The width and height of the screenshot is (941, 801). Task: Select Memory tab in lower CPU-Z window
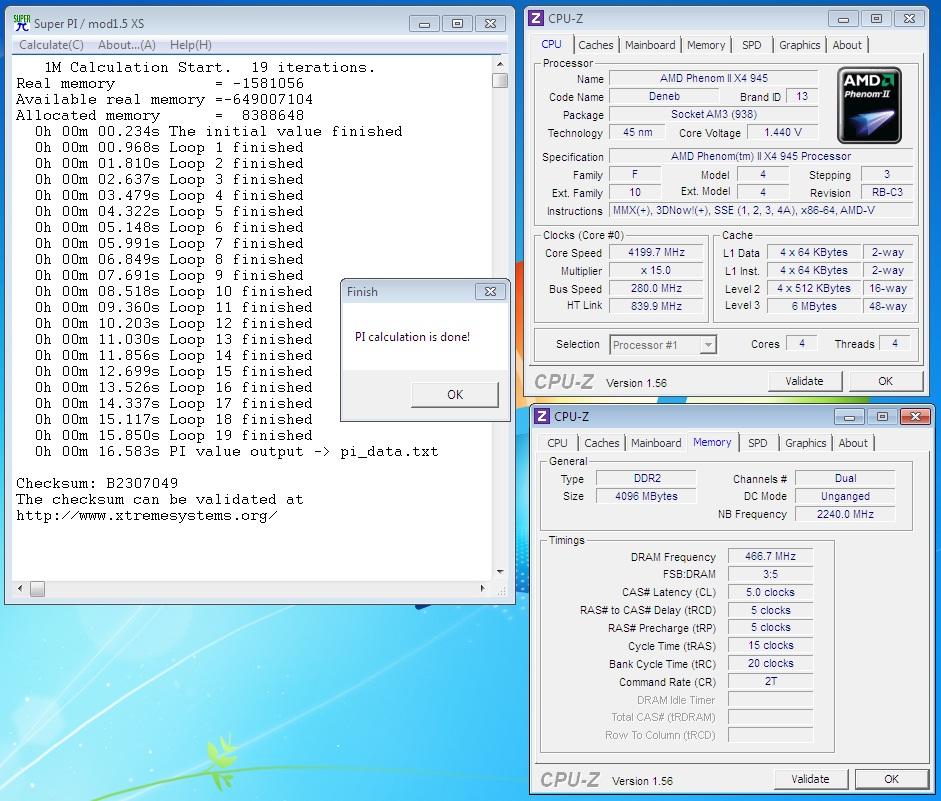(712, 442)
